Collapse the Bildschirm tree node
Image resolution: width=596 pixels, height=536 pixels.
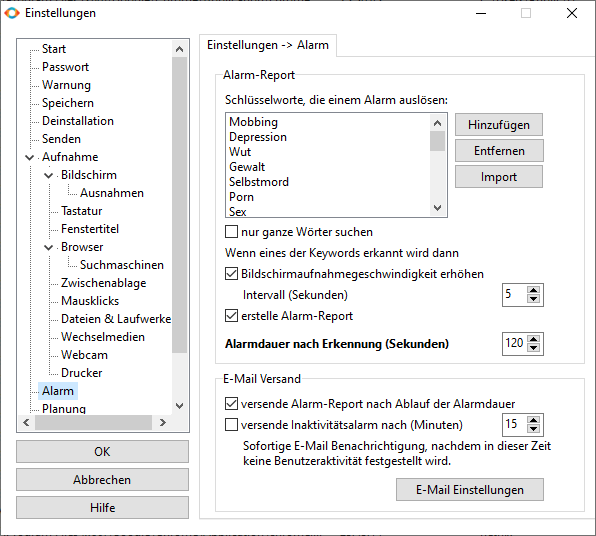[x=48, y=175]
